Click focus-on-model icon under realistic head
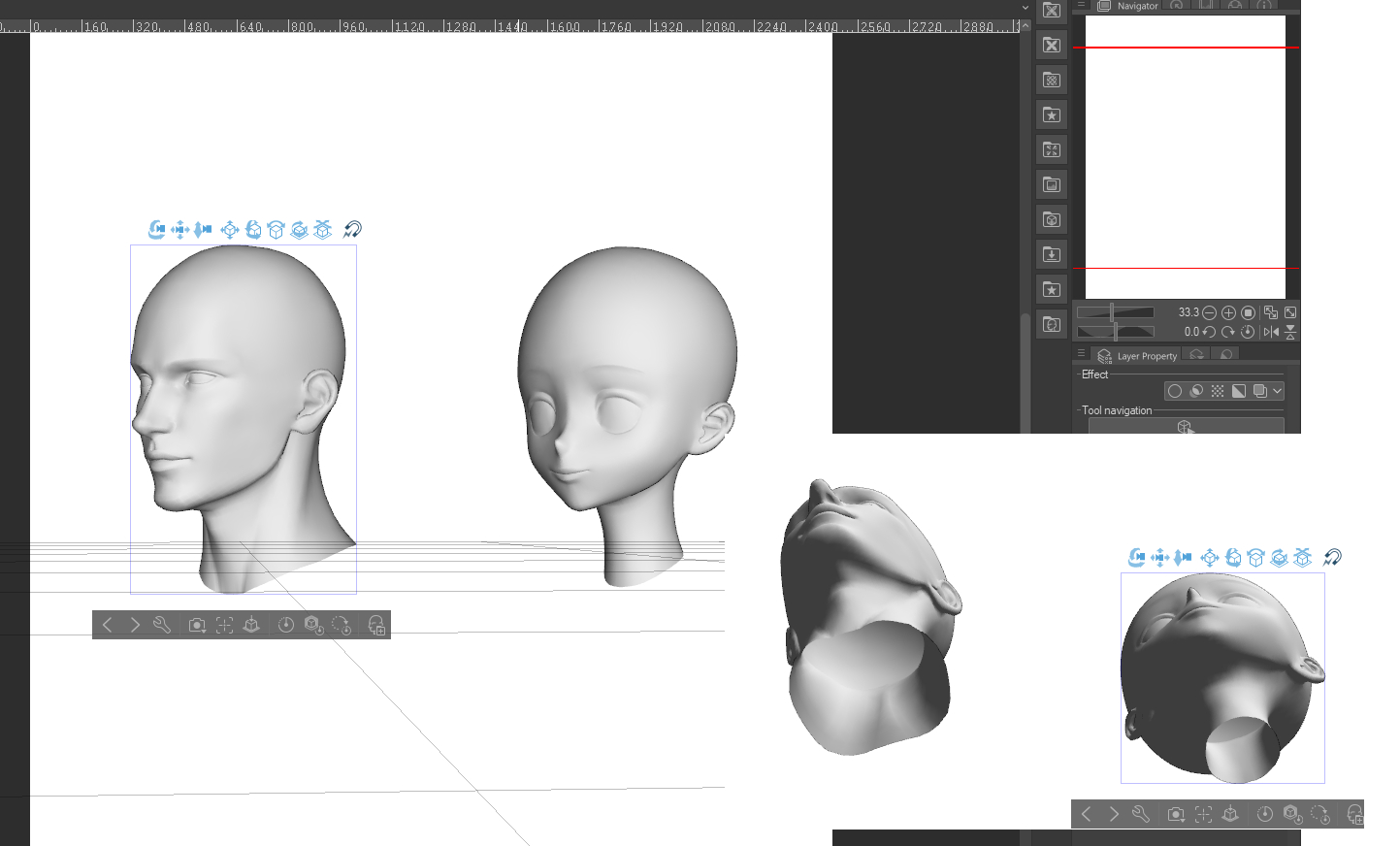Image resolution: width=1400 pixels, height=846 pixels. 224,625
